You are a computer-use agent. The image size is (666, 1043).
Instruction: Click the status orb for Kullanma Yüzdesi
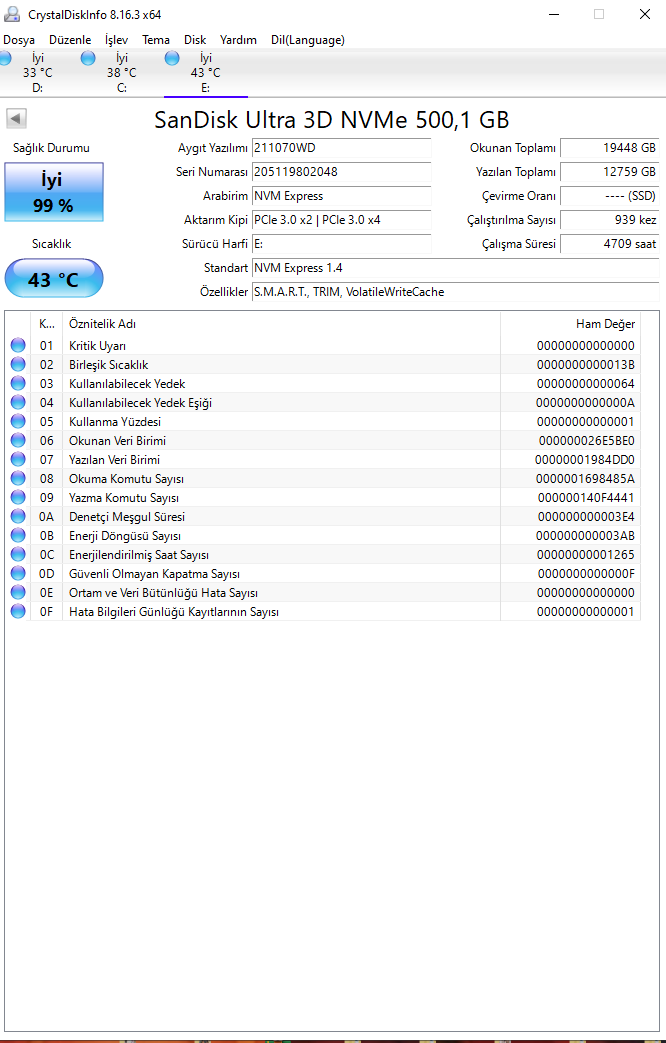point(18,421)
